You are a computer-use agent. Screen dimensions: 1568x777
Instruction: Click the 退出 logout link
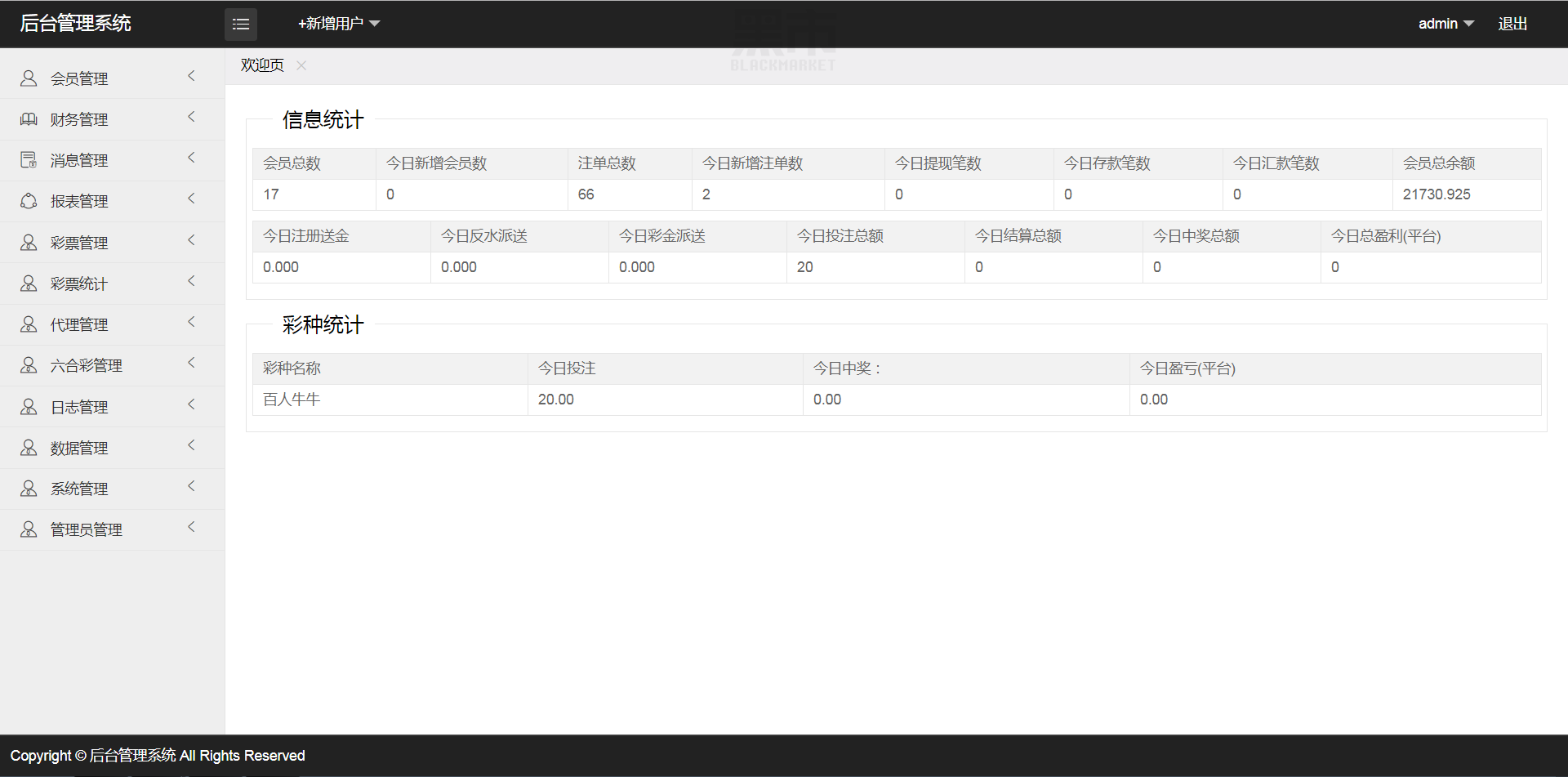[x=1512, y=24]
